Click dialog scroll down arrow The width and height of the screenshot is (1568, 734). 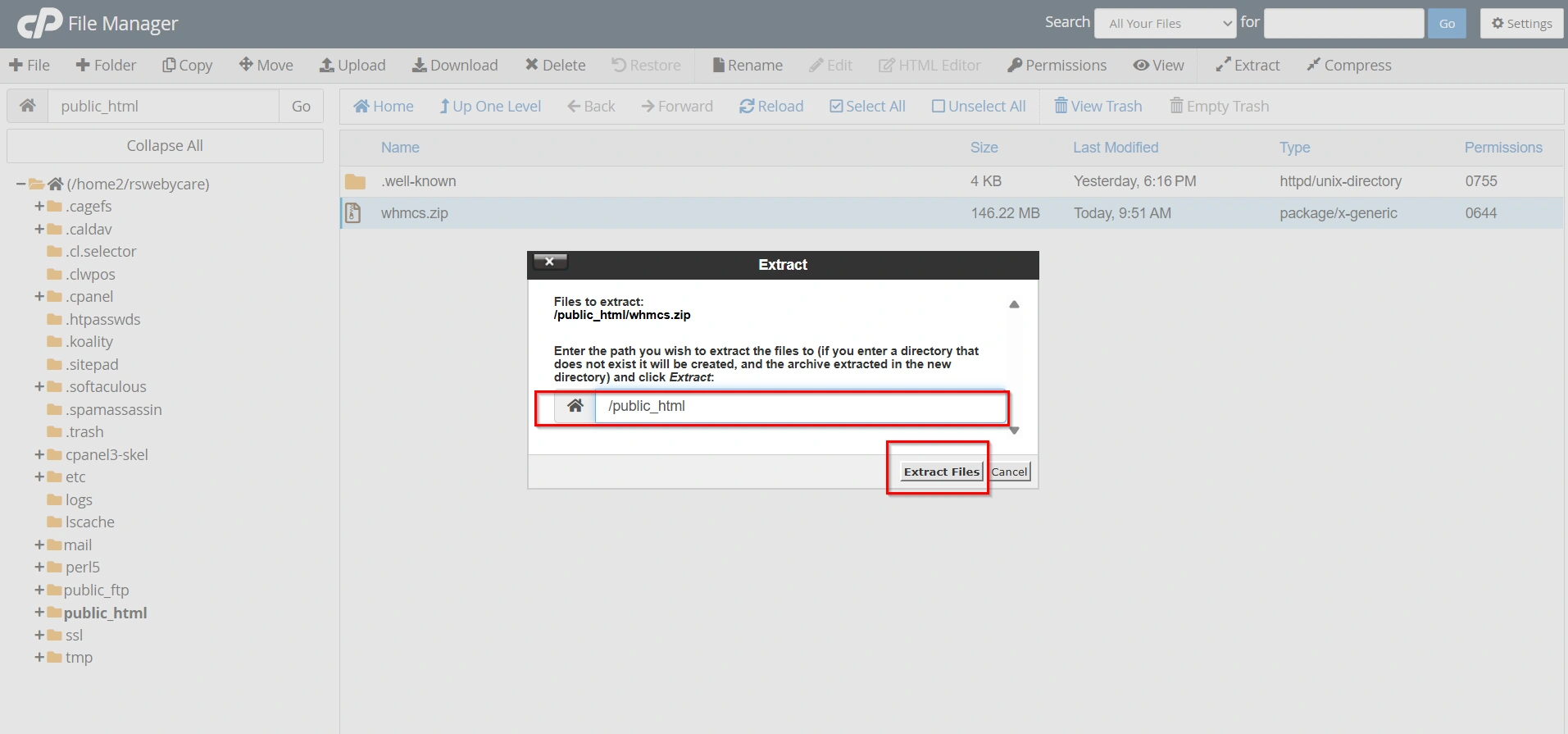tap(1014, 431)
